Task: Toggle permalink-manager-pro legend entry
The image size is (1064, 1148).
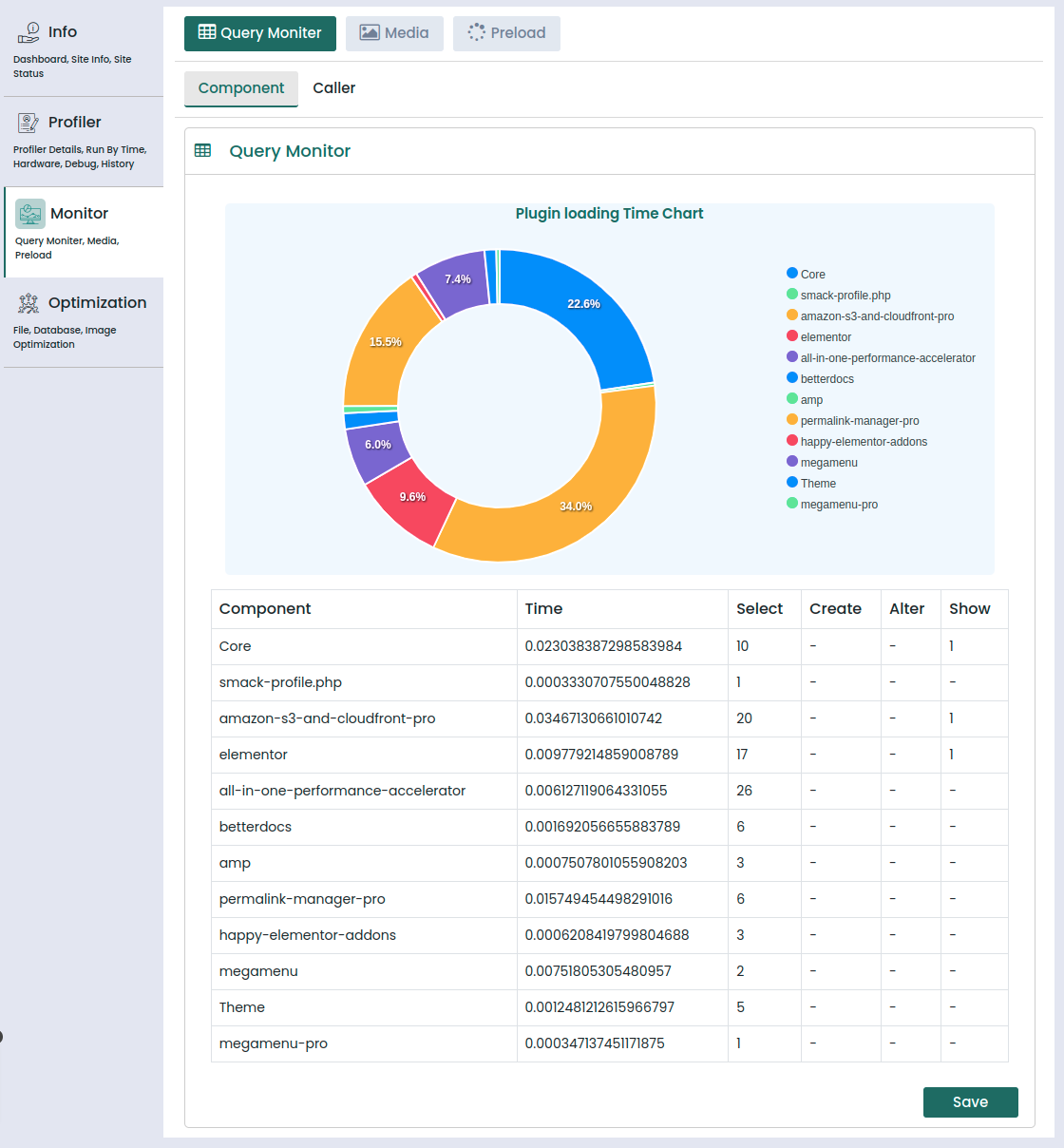Action: click(x=853, y=420)
